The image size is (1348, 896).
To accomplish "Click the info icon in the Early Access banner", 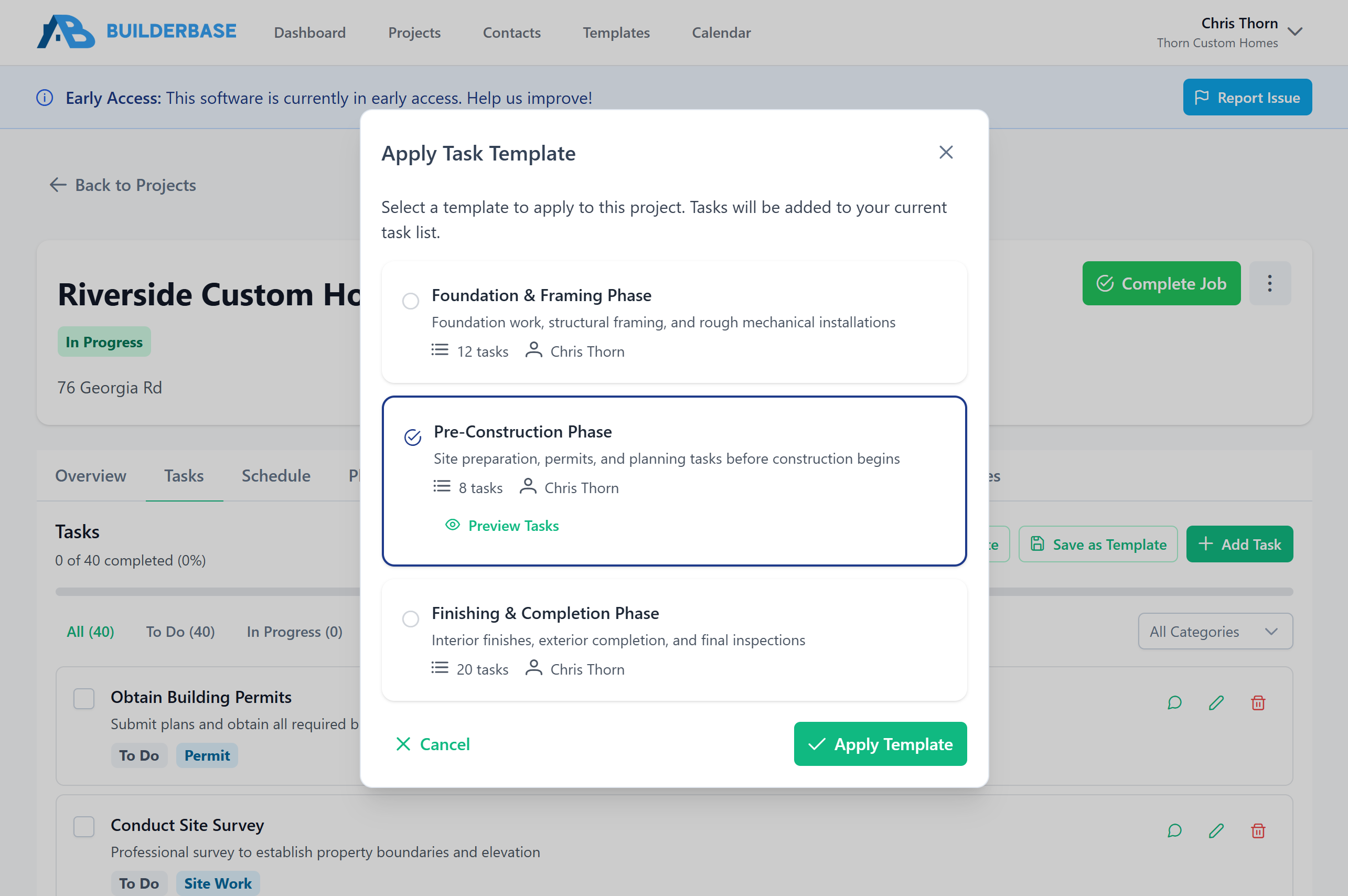I will click(x=45, y=98).
